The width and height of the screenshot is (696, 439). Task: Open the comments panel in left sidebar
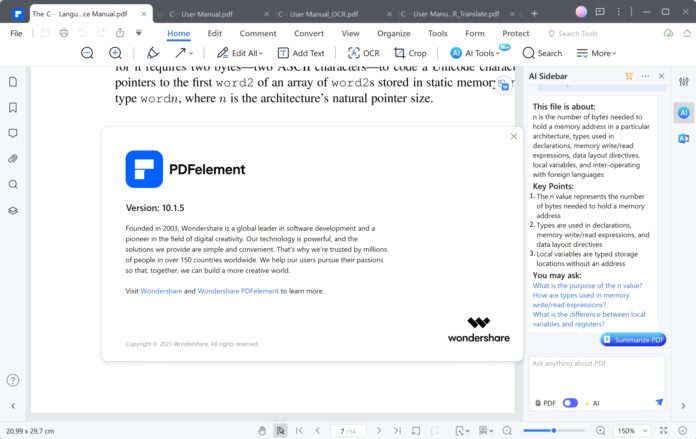coord(13,133)
